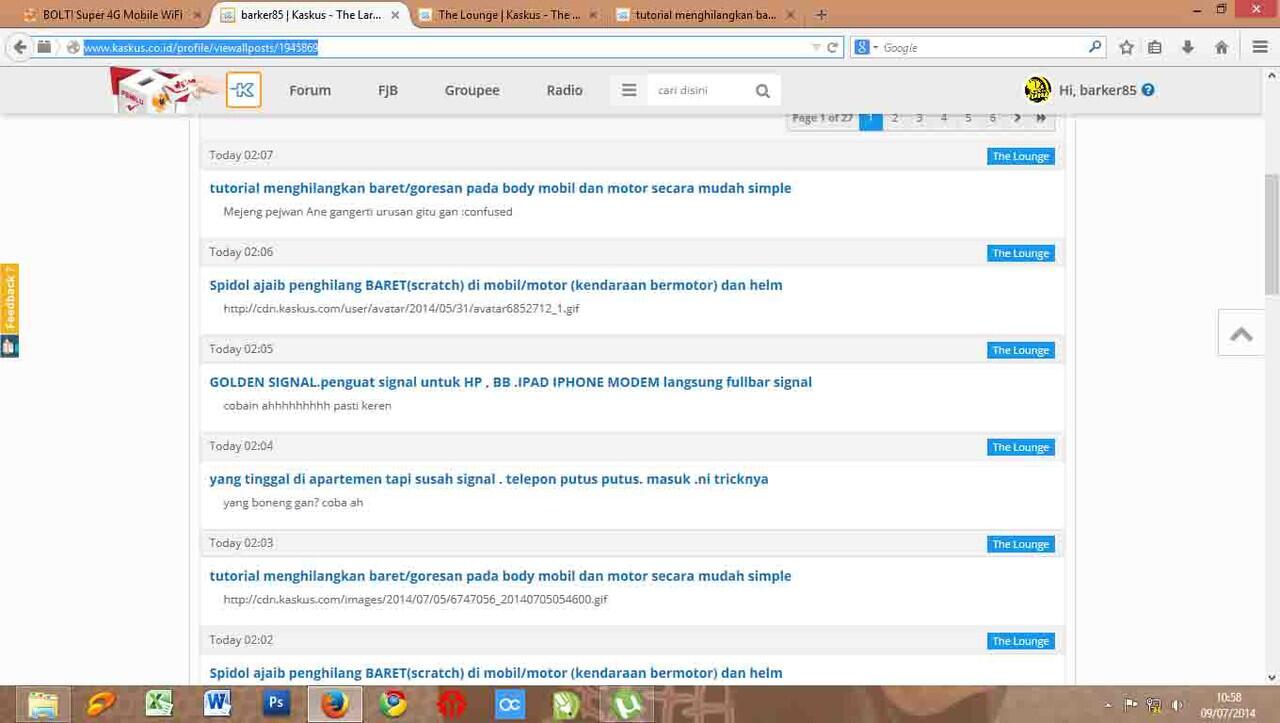Launch Word from the taskbar
The image size is (1280, 723).
(x=217, y=704)
